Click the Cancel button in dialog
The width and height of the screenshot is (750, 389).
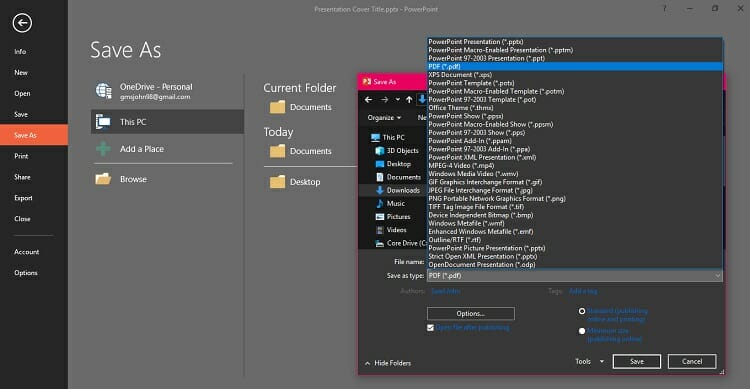click(692, 361)
